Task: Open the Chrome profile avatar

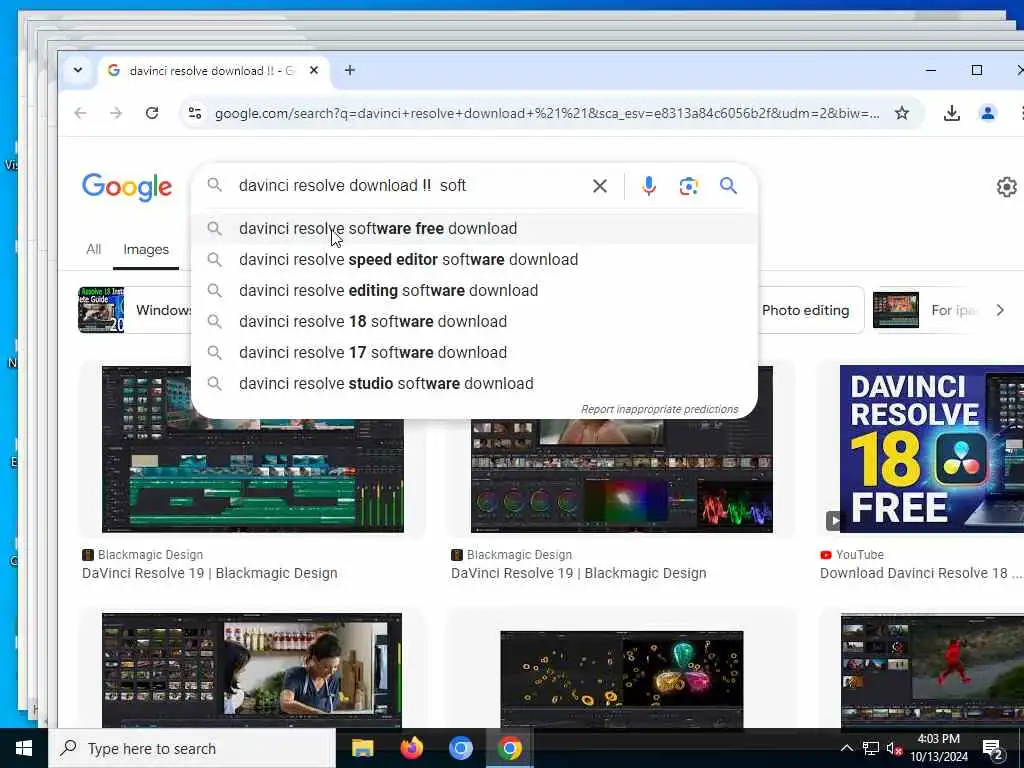Action: point(987,113)
